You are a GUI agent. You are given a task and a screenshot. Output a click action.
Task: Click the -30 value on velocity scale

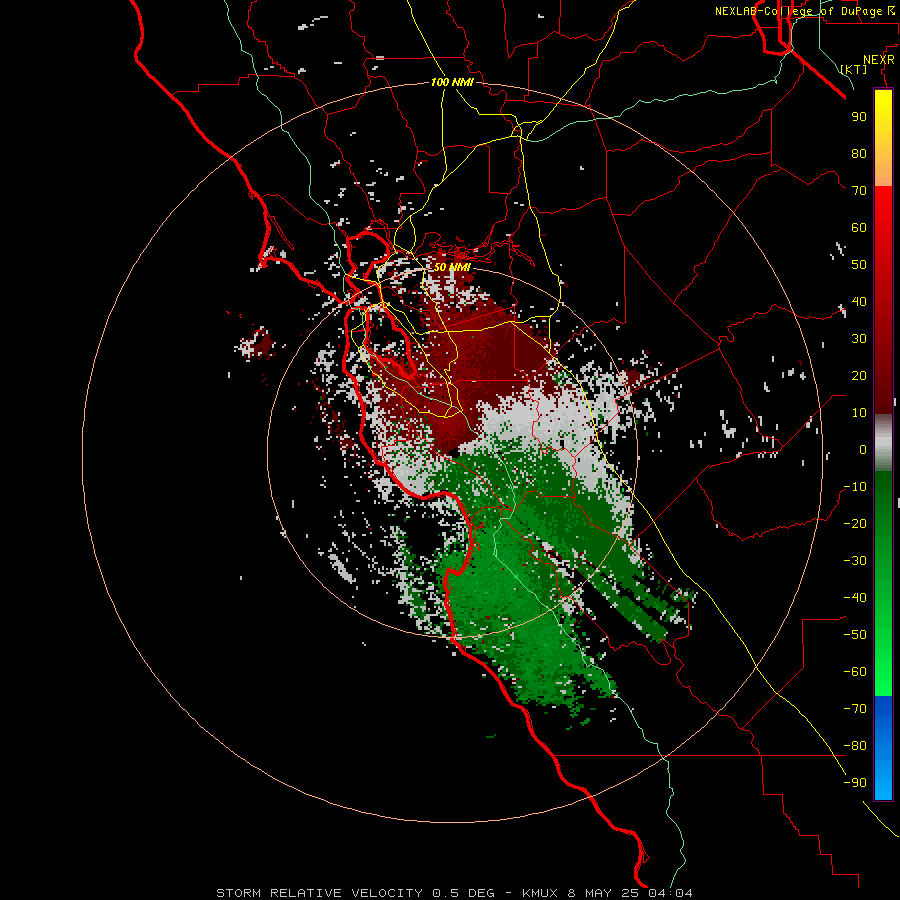click(x=855, y=561)
